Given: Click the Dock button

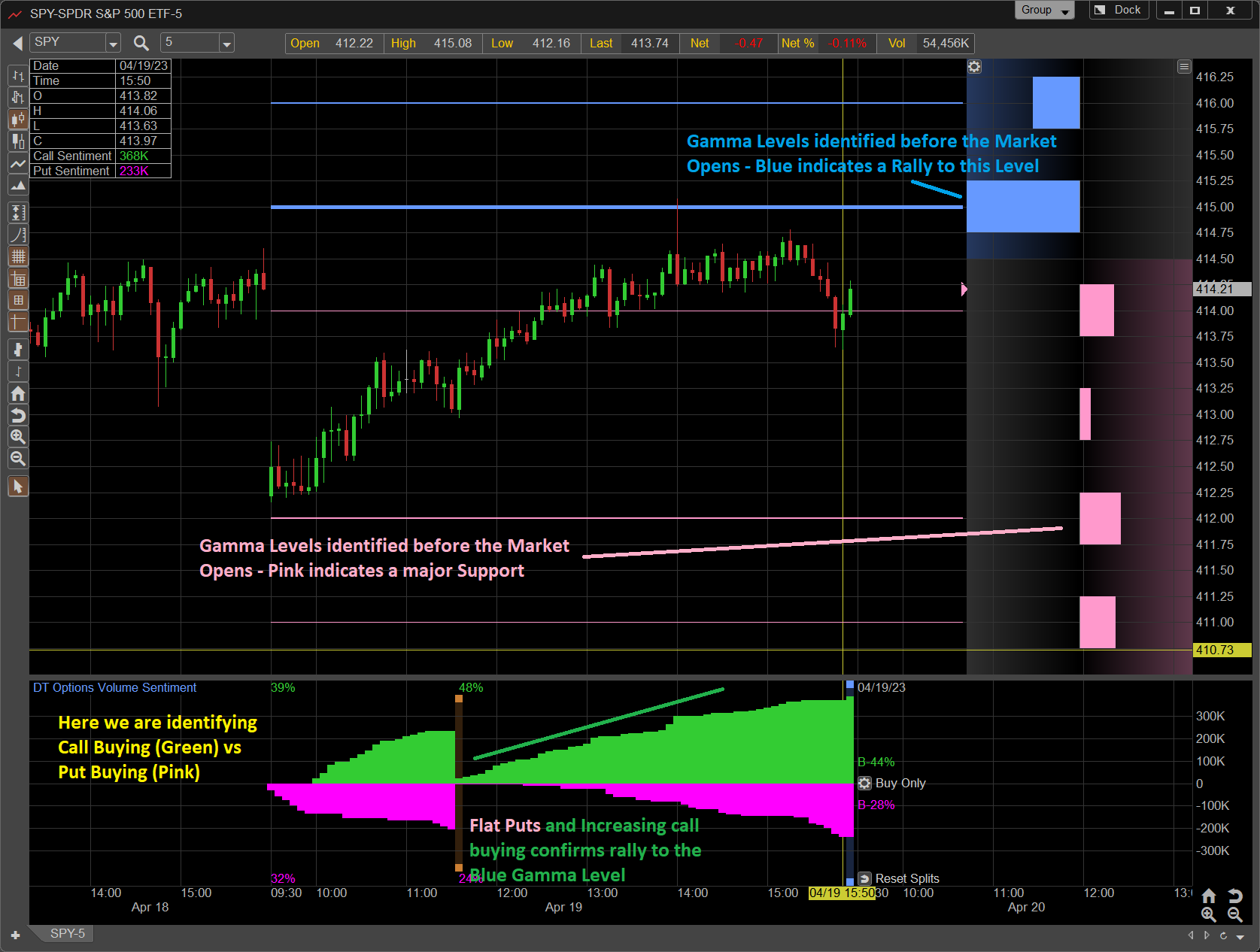Looking at the screenshot, I should [x=1119, y=10].
